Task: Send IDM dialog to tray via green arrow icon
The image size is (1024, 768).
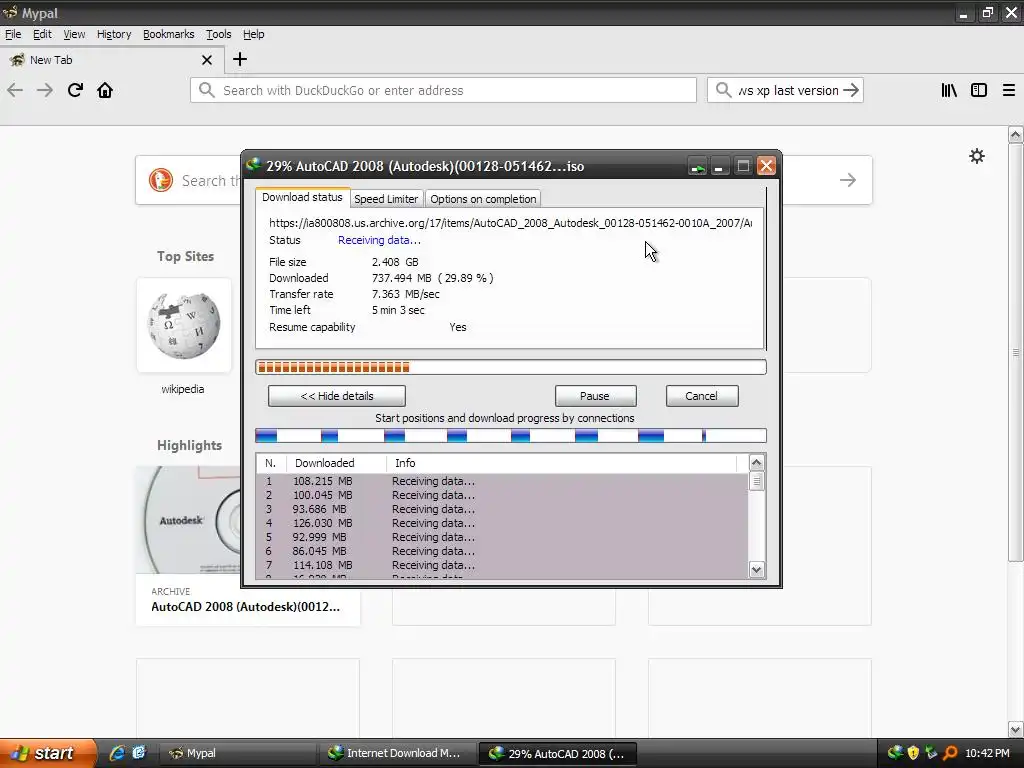Action: click(x=697, y=167)
